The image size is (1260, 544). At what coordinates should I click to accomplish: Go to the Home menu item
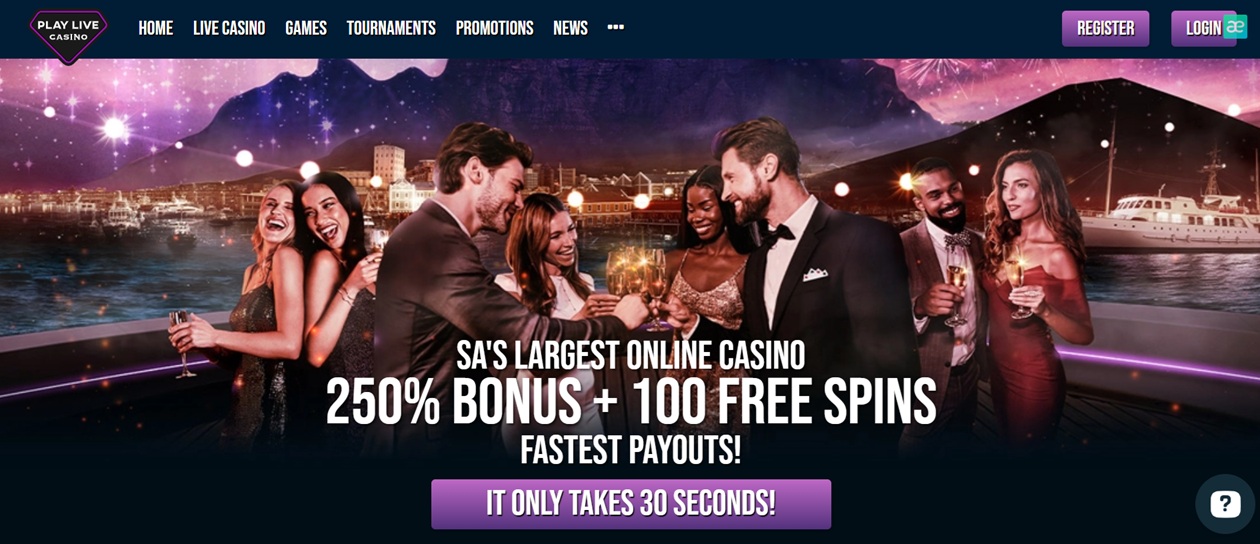pyautogui.click(x=156, y=28)
